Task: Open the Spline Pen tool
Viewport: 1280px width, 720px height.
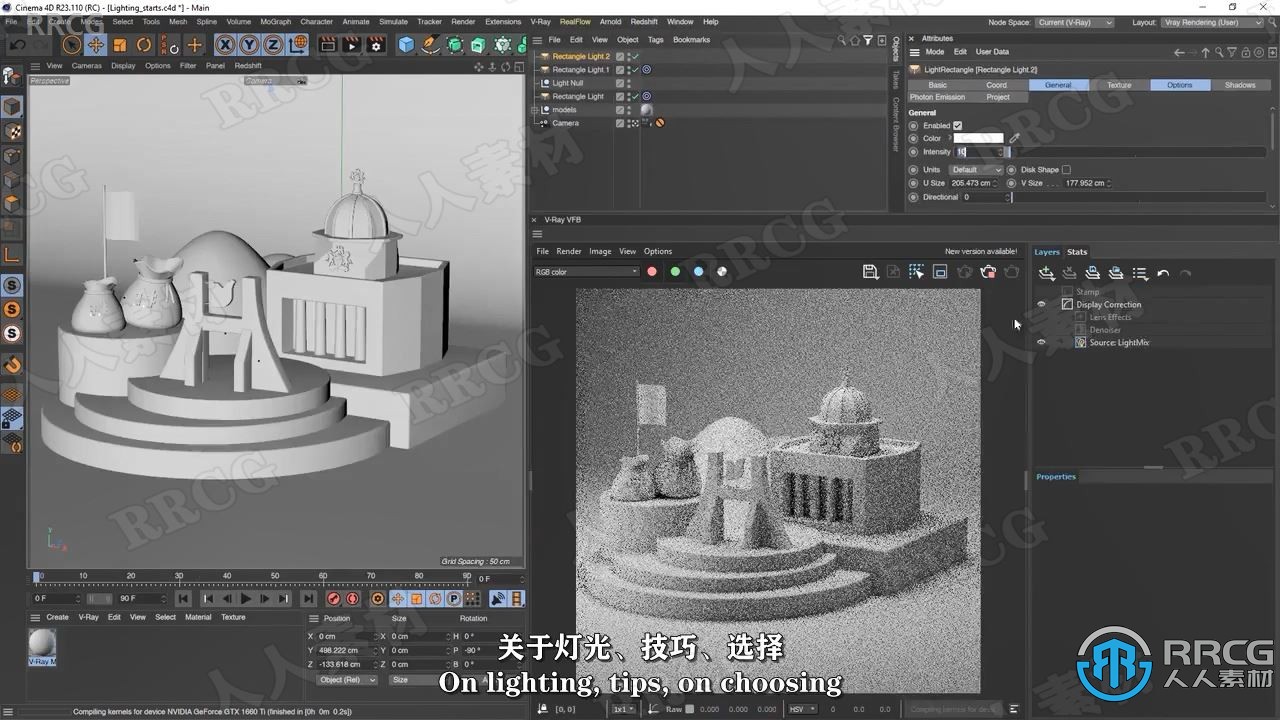Action: point(430,44)
